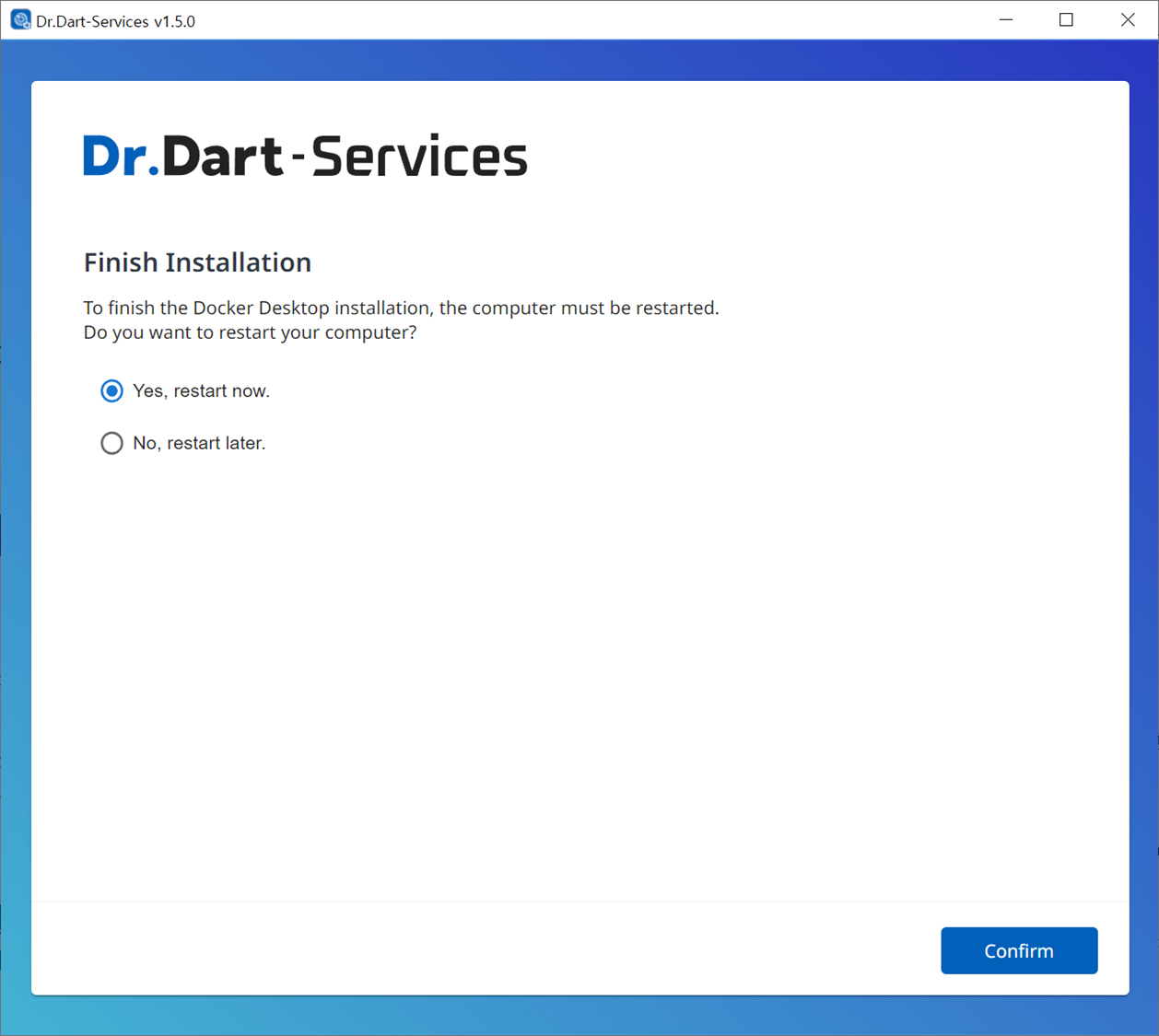This screenshot has height=1036, width=1159.
Task: Click the 'Yes, restart now.' label text
Action: (201, 391)
